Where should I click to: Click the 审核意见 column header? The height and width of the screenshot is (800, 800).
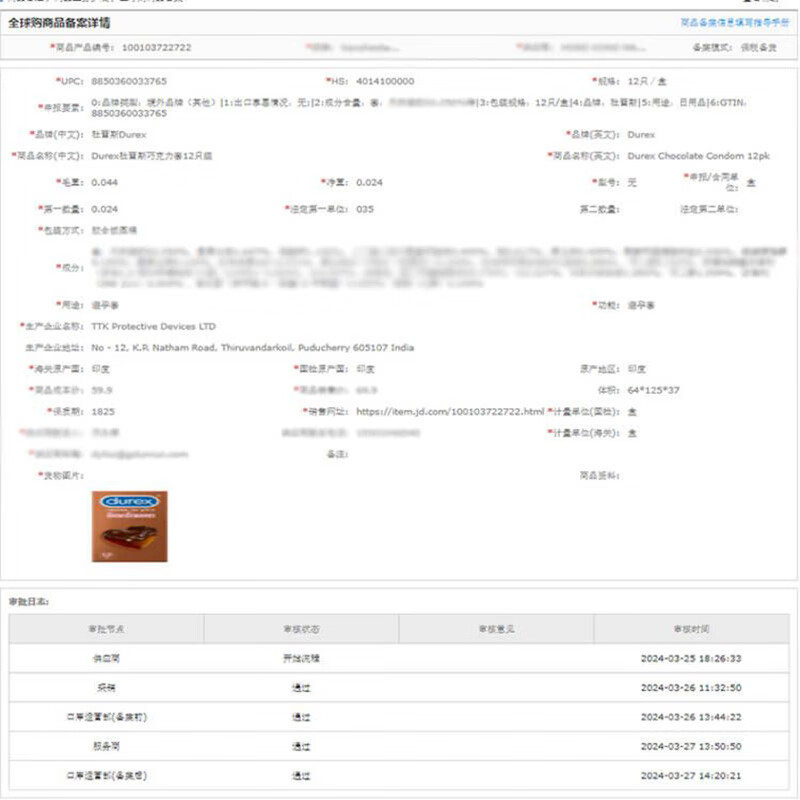coord(496,629)
